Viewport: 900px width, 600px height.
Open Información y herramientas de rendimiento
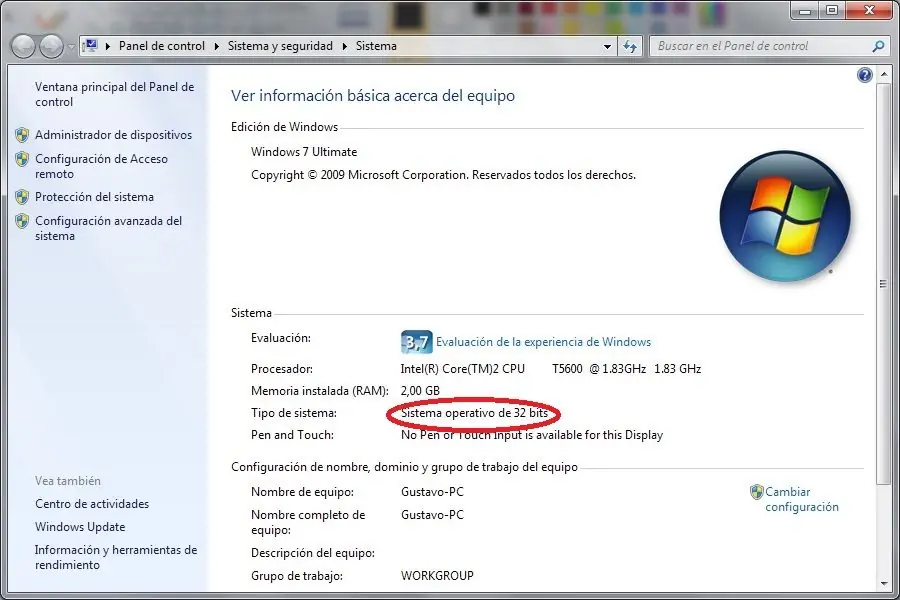[x=115, y=557]
